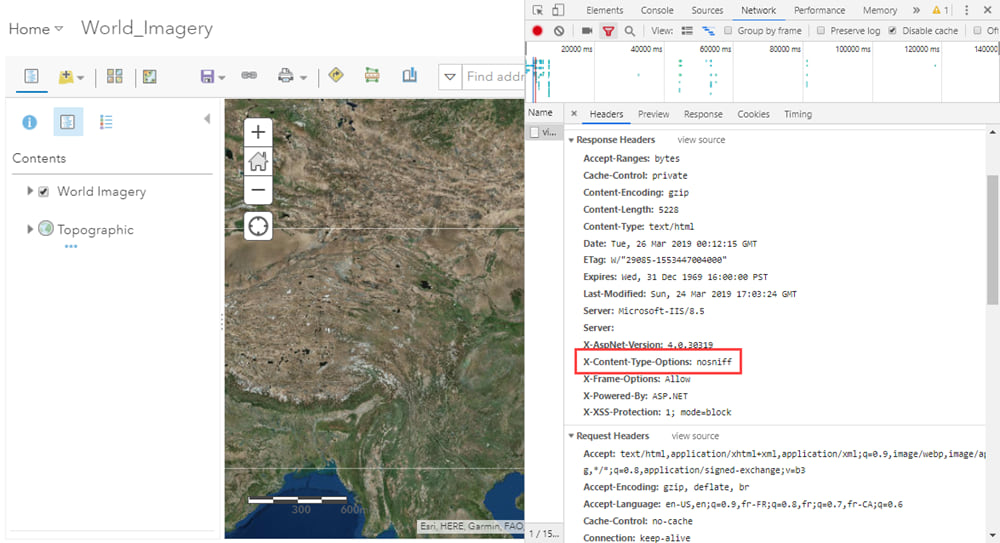Go to default extent with home button

click(x=258, y=161)
